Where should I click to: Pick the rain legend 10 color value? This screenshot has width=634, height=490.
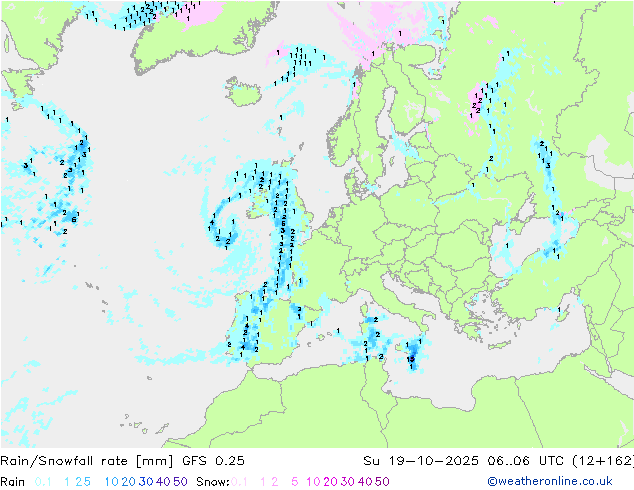pyautogui.click(x=112, y=482)
